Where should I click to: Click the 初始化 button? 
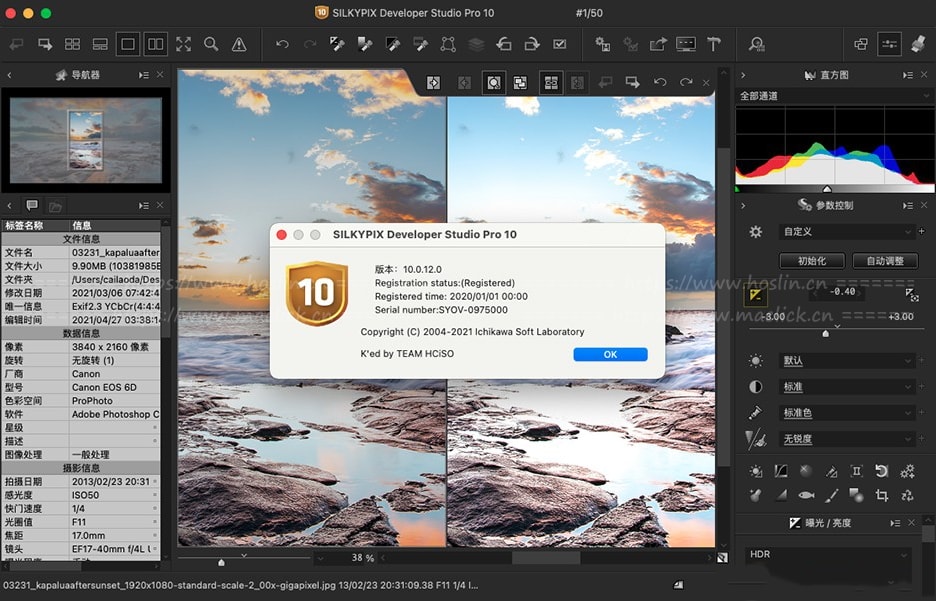click(811, 261)
